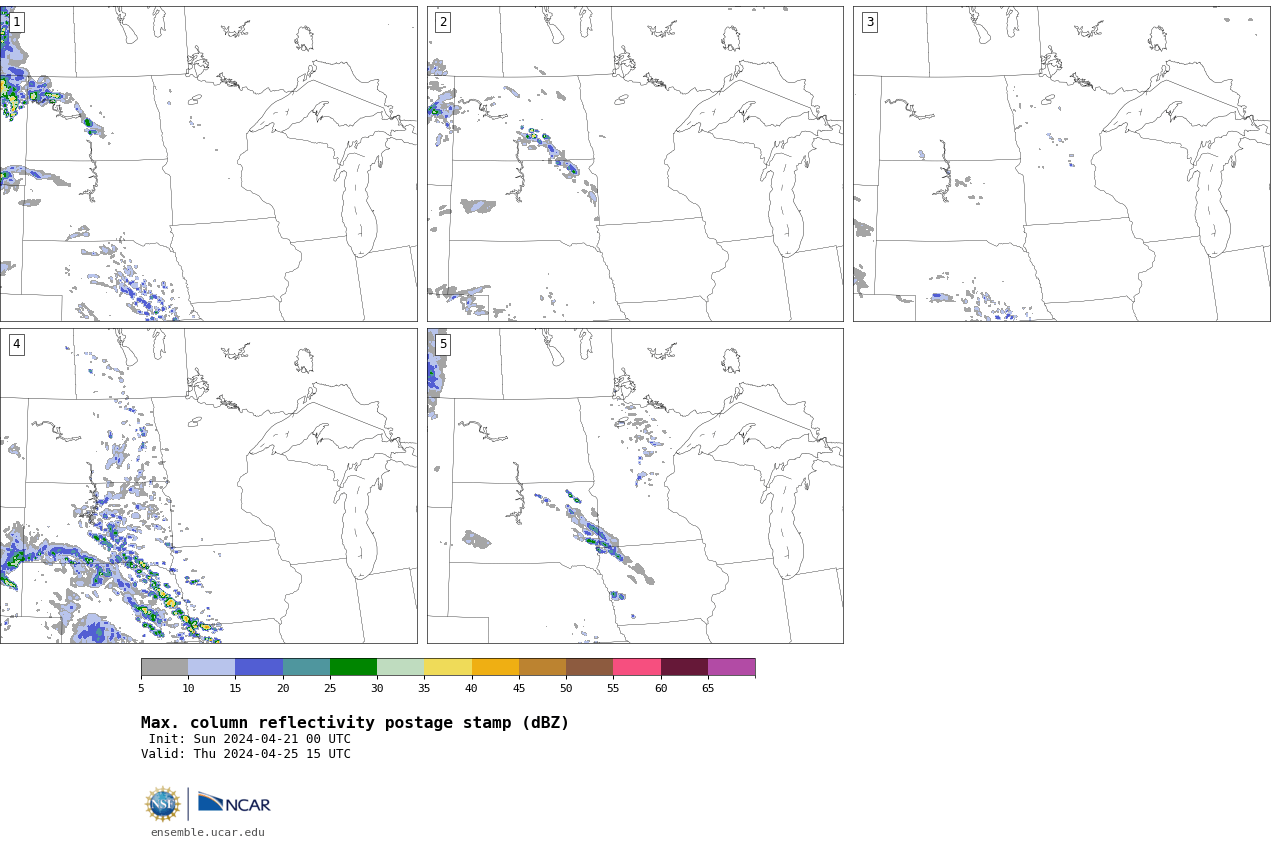The image size is (1280, 844).
Task: Click the pale green 30-35 dBZ swatch
Action: 401,667
